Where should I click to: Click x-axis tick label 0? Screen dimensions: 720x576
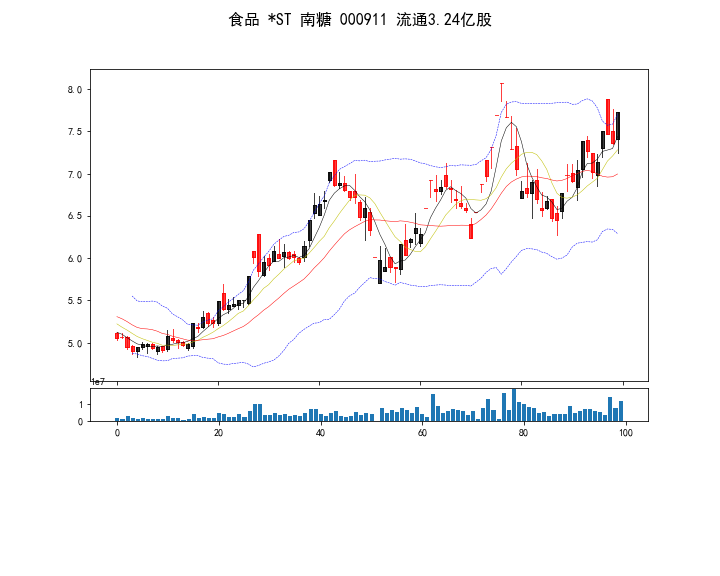coord(117,434)
